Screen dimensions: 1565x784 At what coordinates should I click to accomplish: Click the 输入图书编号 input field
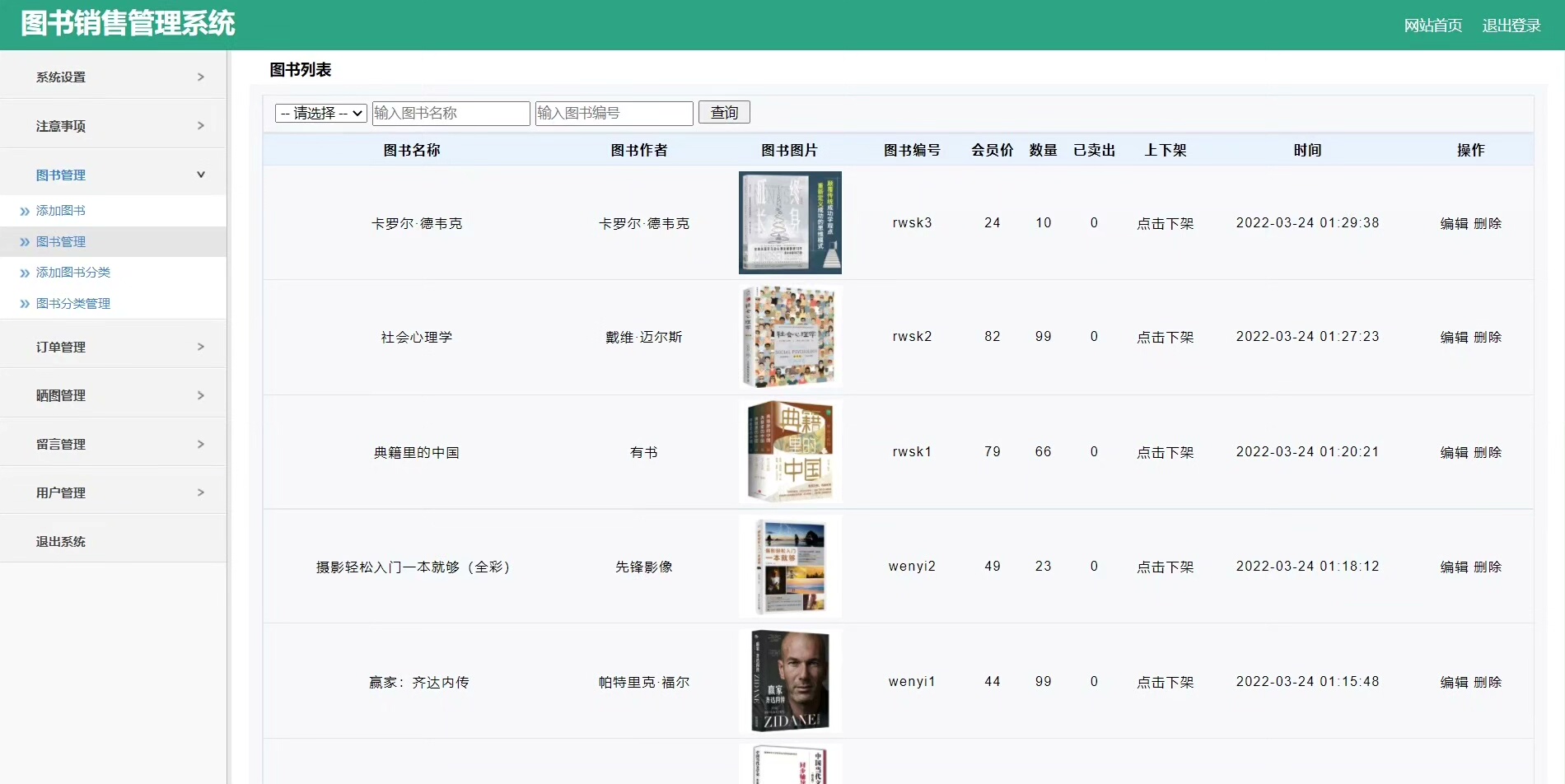[x=614, y=113]
